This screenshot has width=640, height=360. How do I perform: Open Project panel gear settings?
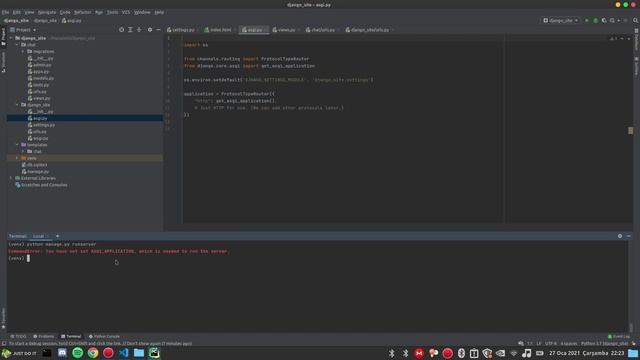[150, 30]
